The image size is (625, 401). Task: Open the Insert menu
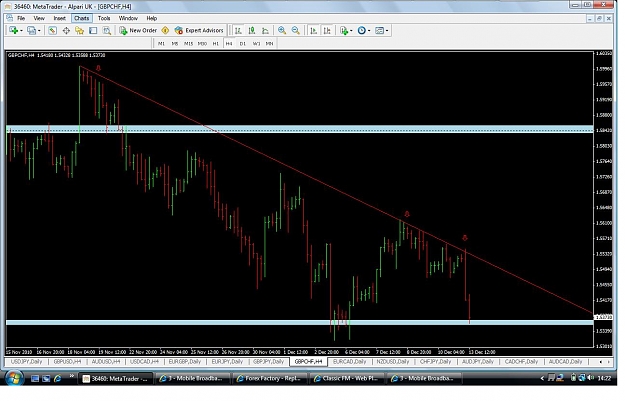click(x=59, y=18)
